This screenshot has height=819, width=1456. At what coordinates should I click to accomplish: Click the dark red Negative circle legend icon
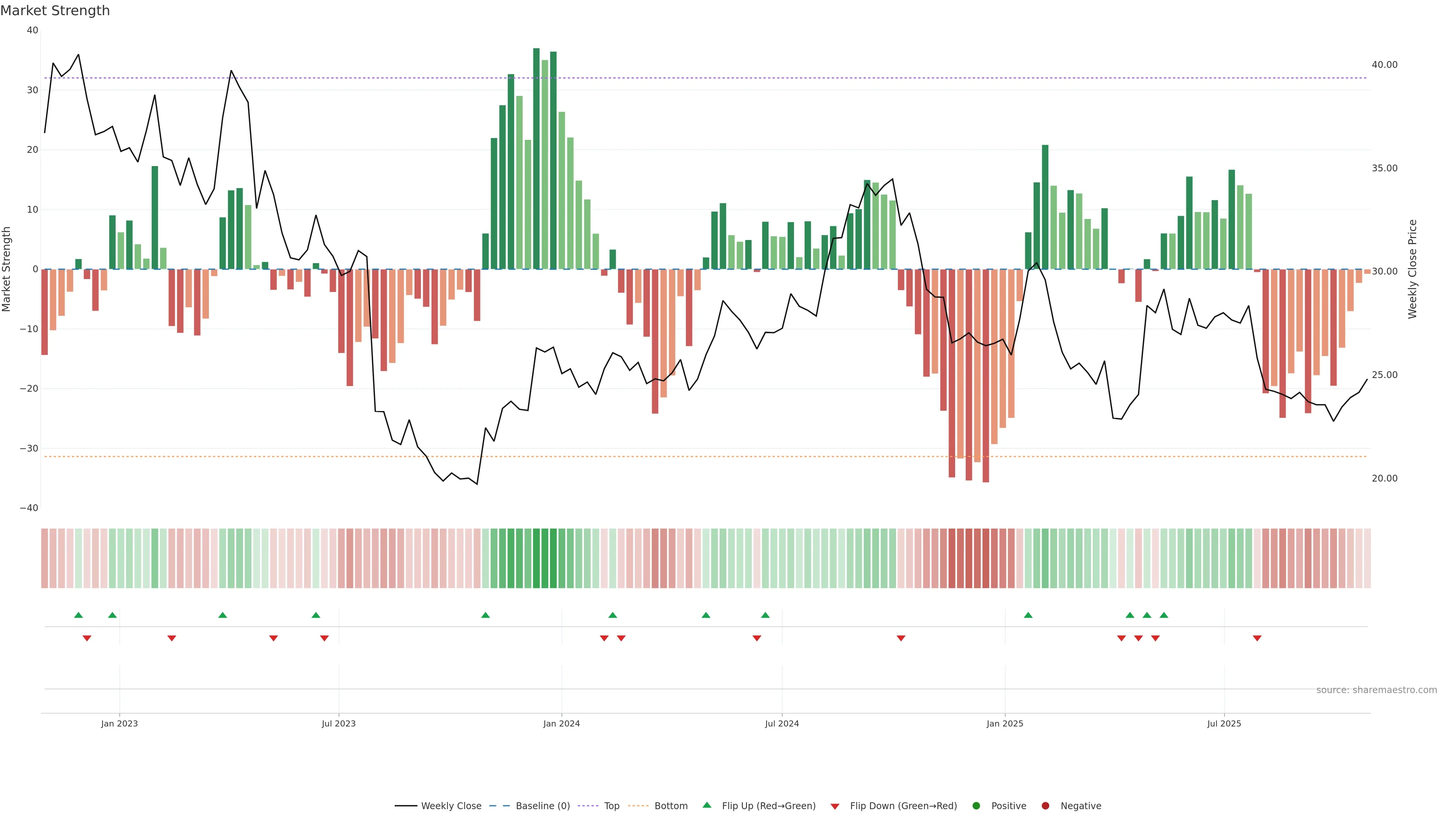(x=1045, y=805)
